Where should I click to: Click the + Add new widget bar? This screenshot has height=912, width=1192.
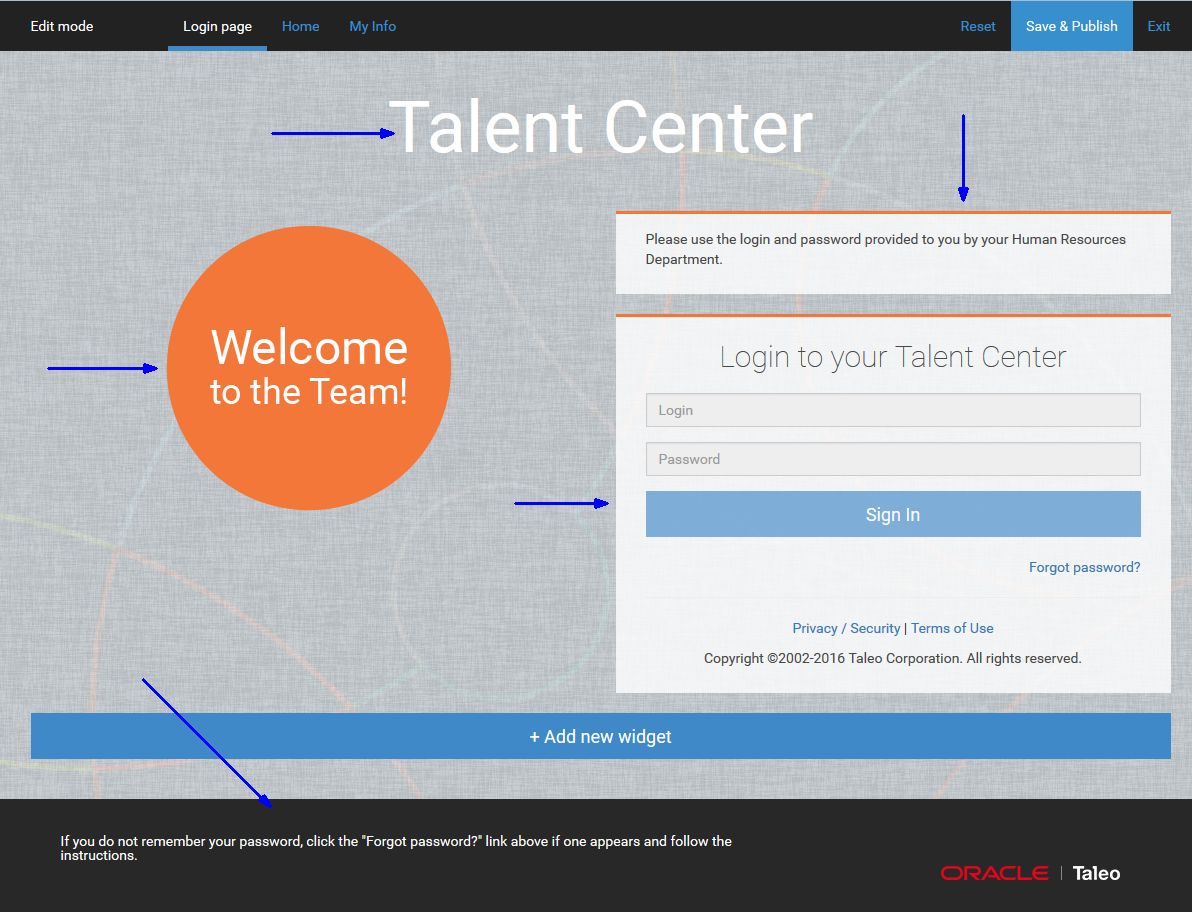pos(601,736)
